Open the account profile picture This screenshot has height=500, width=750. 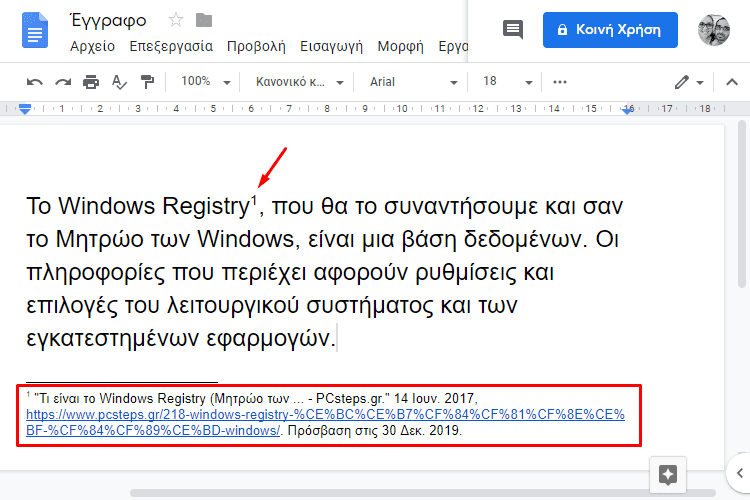[x=714, y=30]
